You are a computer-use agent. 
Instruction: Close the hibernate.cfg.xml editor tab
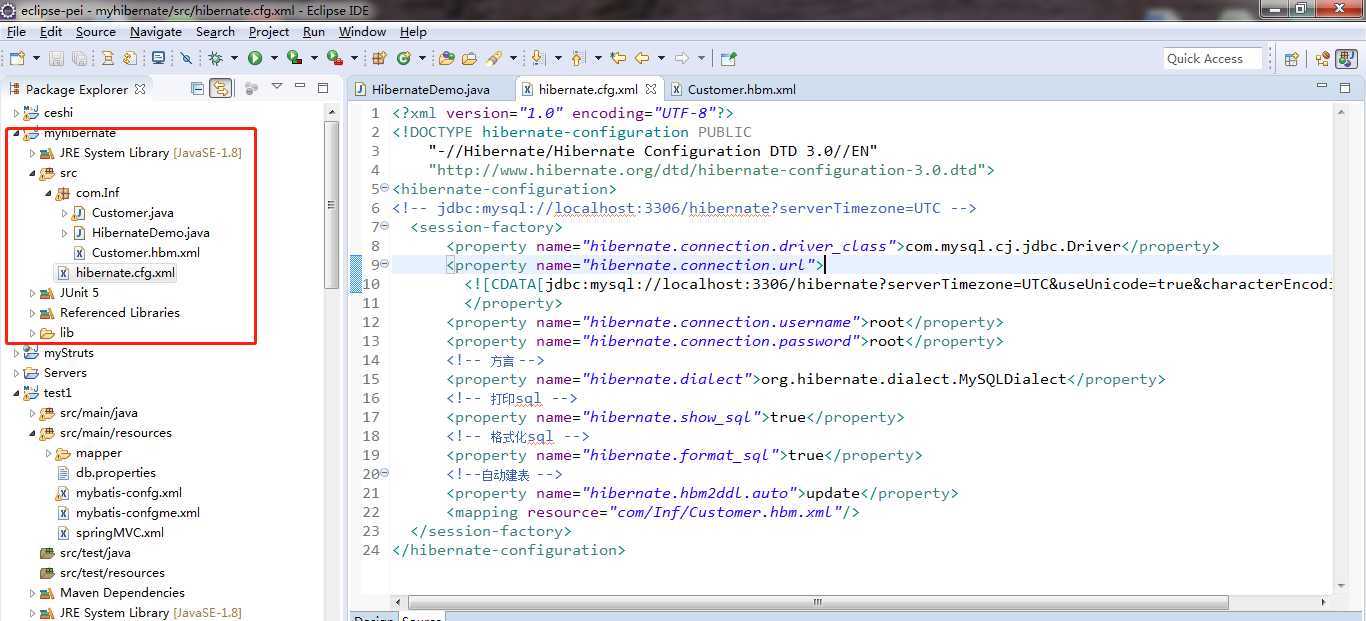coord(650,89)
